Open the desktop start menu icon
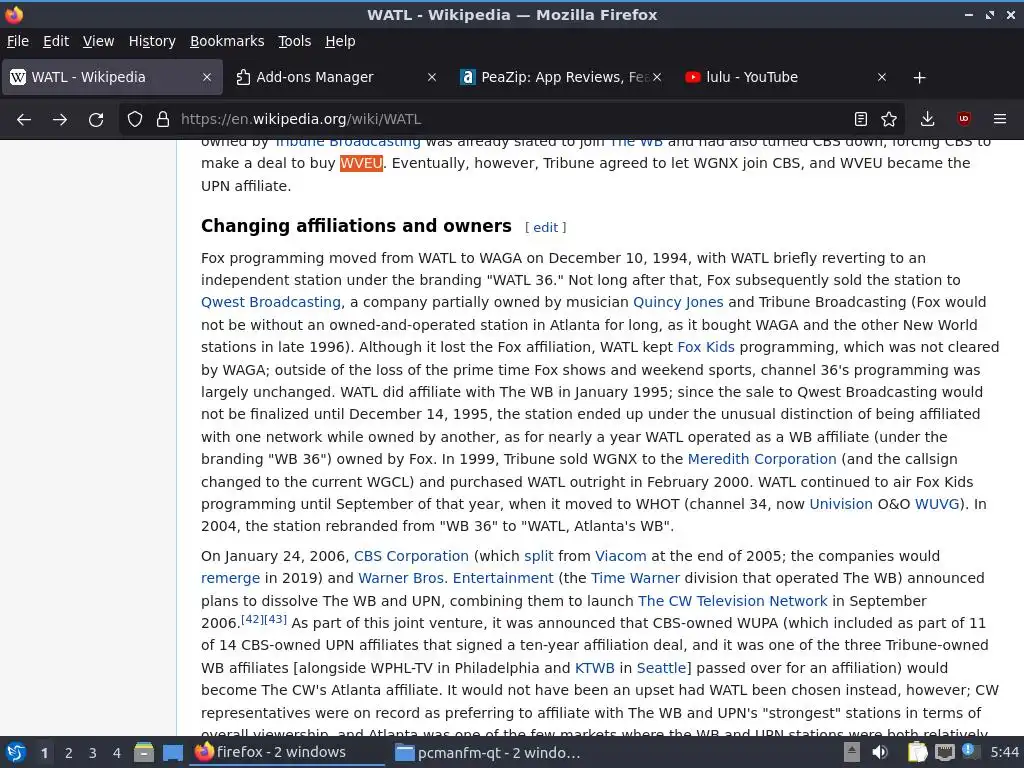1024x768 pixels. [15, 753]
